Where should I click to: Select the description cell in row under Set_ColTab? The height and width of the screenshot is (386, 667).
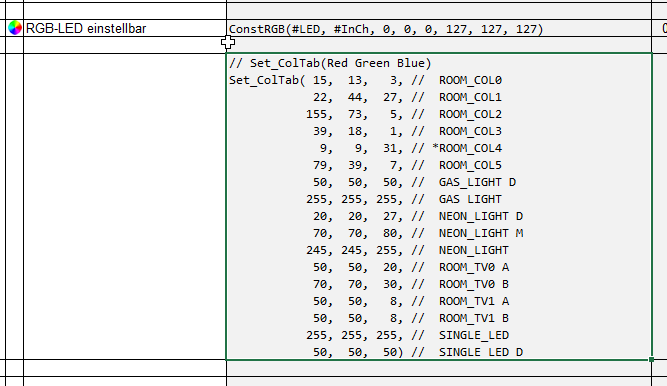125,368
